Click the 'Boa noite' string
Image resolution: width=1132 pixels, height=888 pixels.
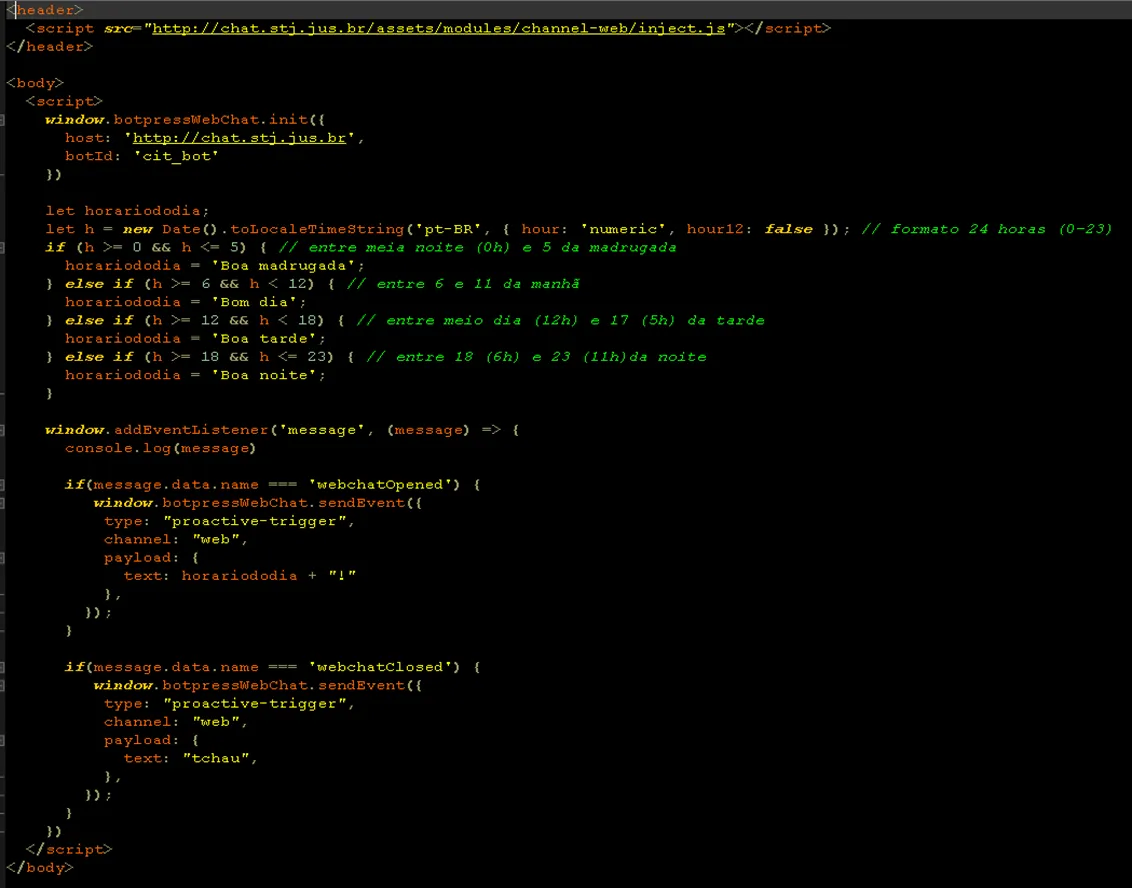264,375
